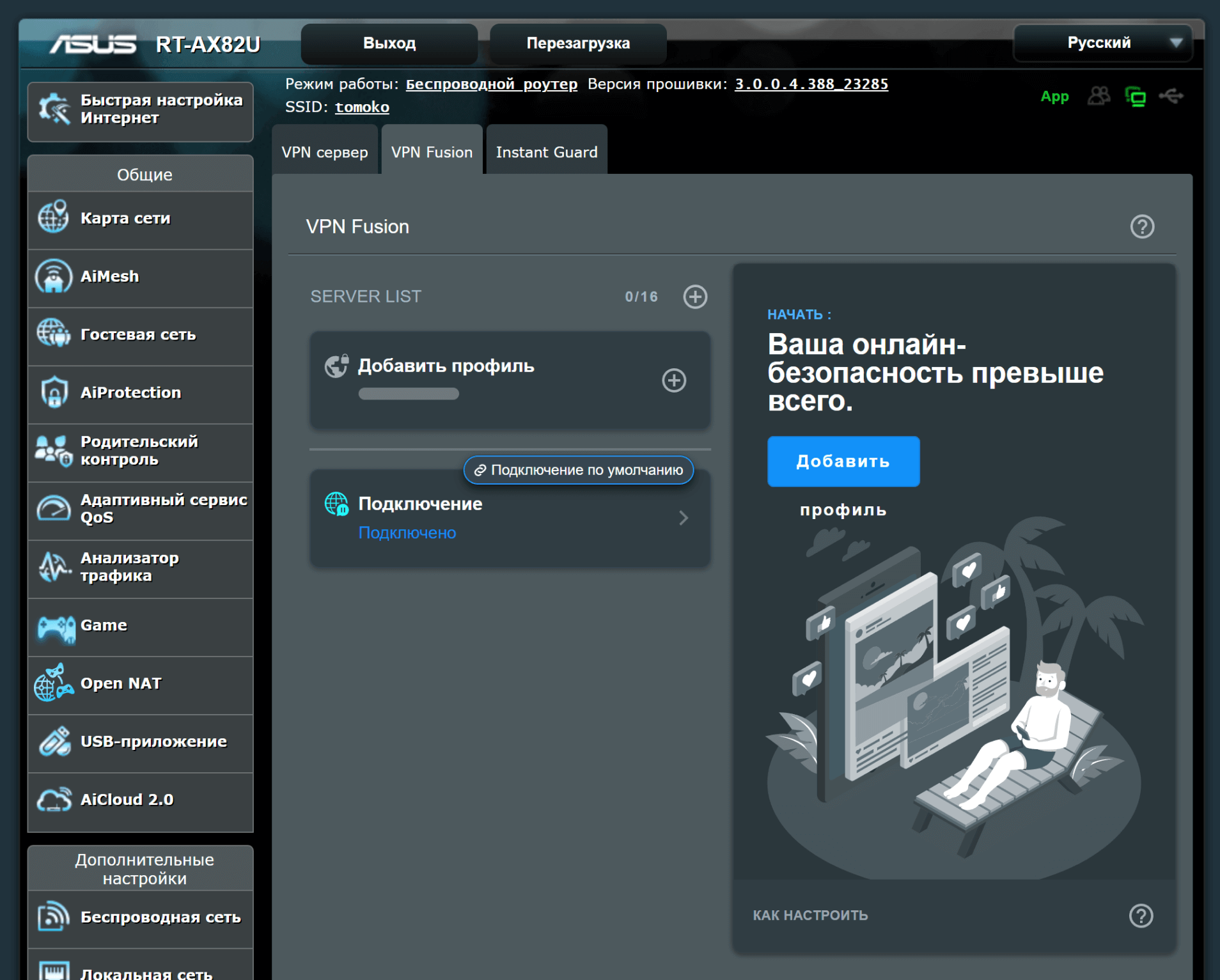Click the USB status icon in header

1171,97
